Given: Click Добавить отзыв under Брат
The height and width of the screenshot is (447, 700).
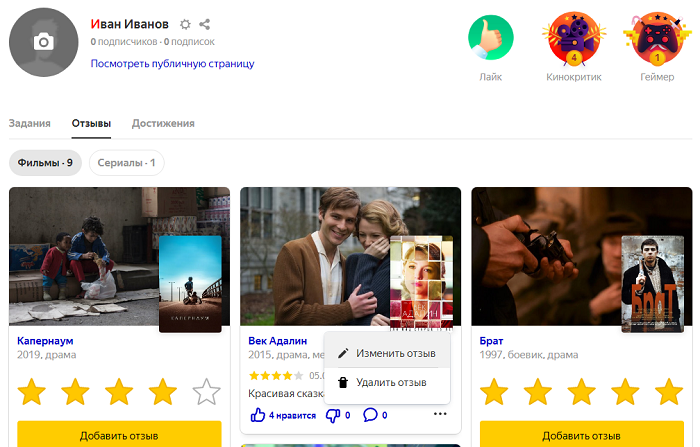Looking at the screenshot, I should point(582,435).
